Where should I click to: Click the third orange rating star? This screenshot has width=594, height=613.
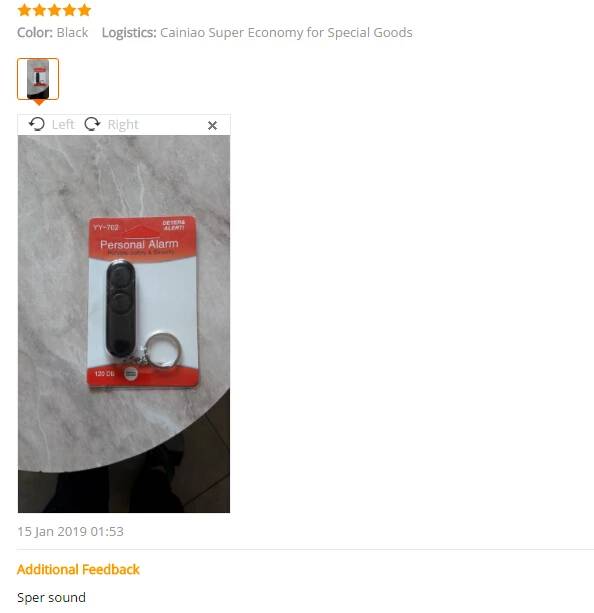click(54, 10)
